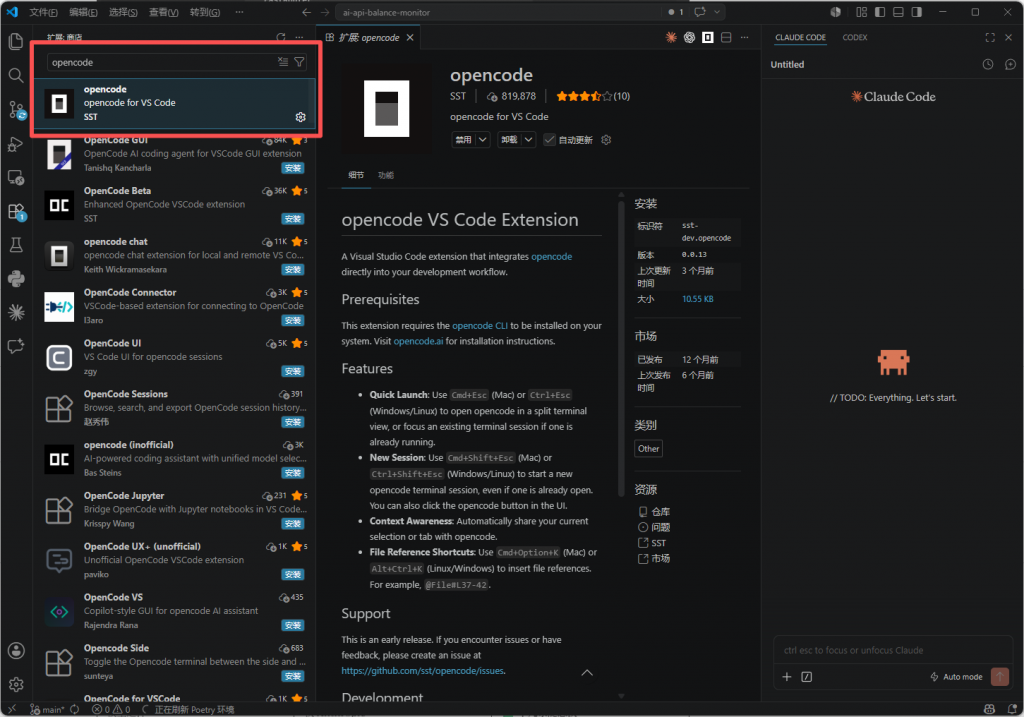Viewport: 1024px width, 717px height.
Task: Launch Claude Code from editor title bar
Action: 671,38
